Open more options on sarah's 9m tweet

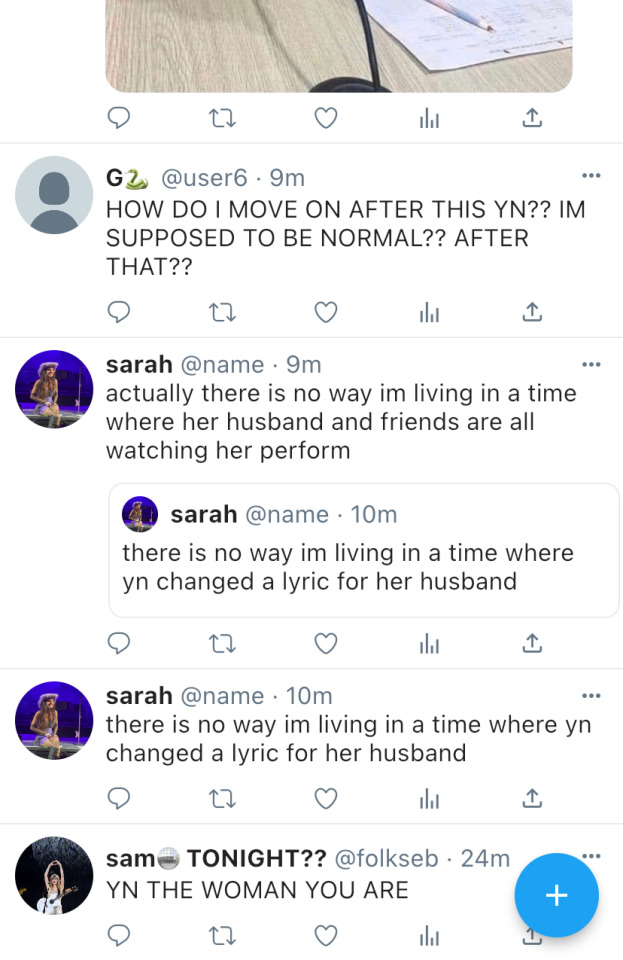(591, 363)
